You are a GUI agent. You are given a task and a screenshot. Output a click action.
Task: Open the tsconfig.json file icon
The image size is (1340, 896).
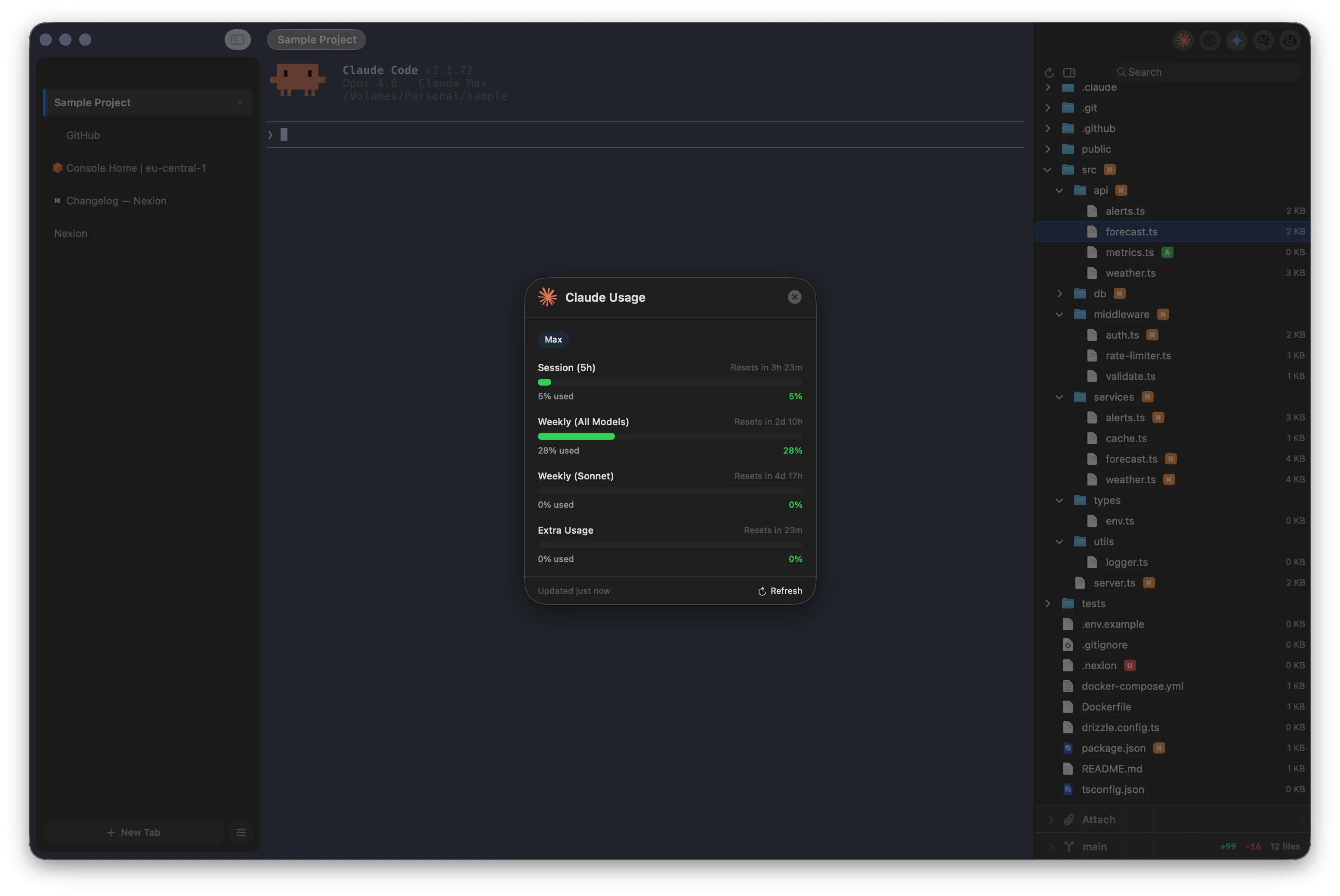click(1068, 789)
